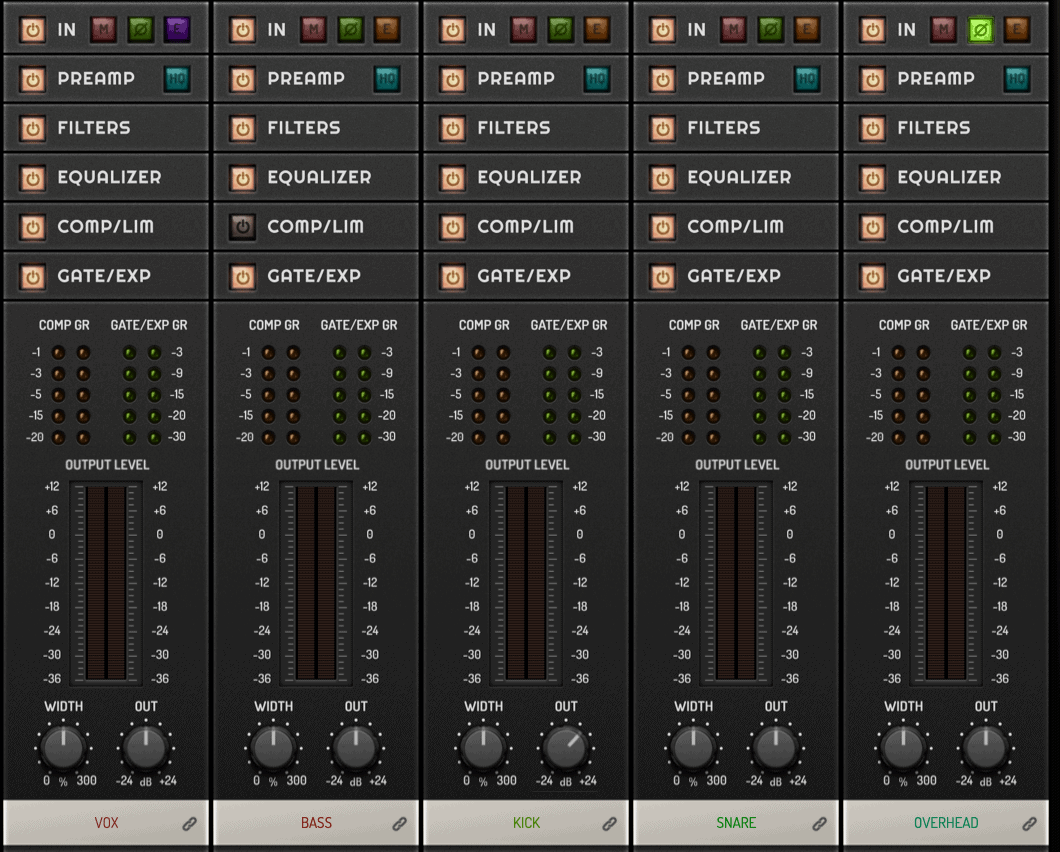Click the BASS output level meter
The width and height of the screenshot is (1060, 852).
[x=316, y=583]
